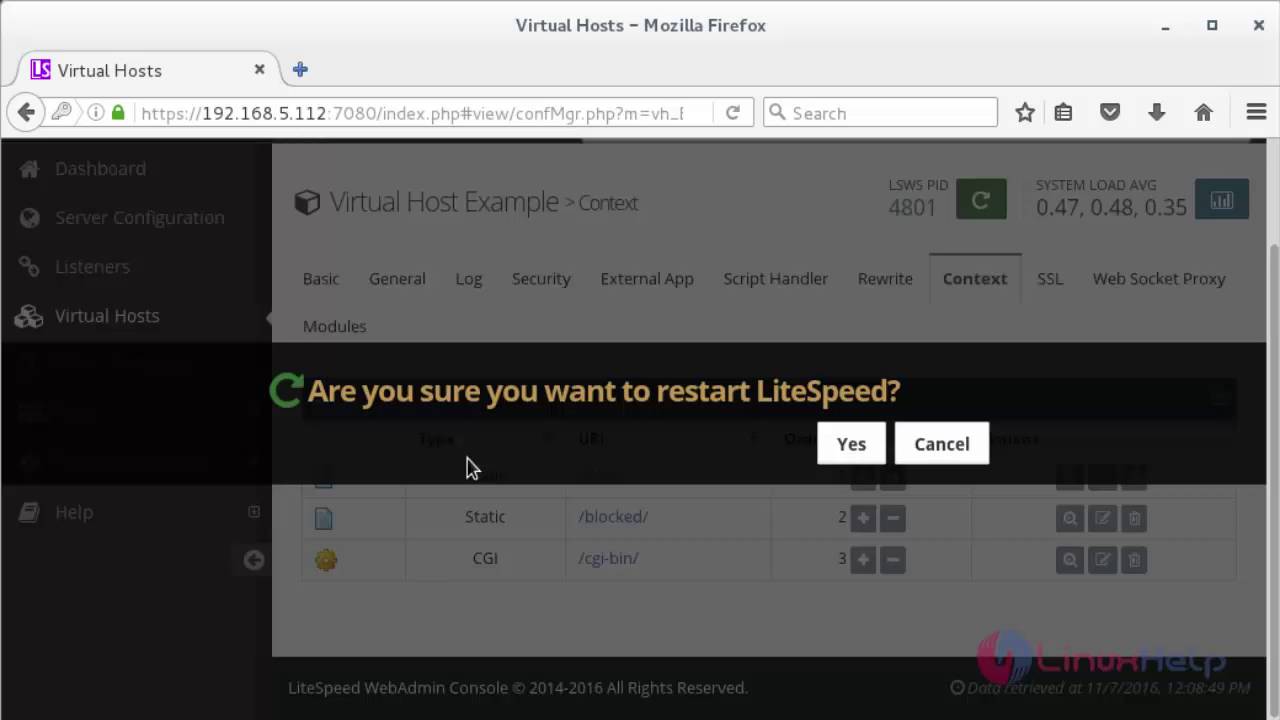
Task: Switch to the Security tab
Action: point(541,279)
